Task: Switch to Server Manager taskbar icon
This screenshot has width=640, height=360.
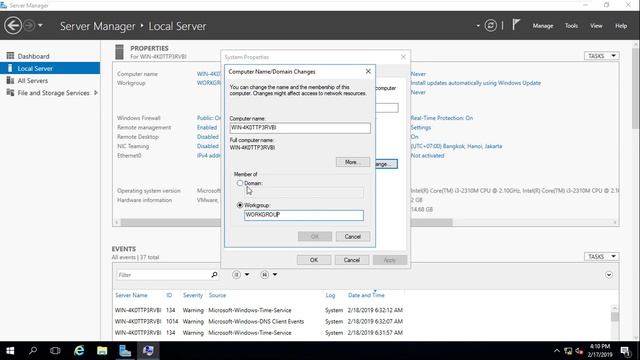Action: (125, 351)
